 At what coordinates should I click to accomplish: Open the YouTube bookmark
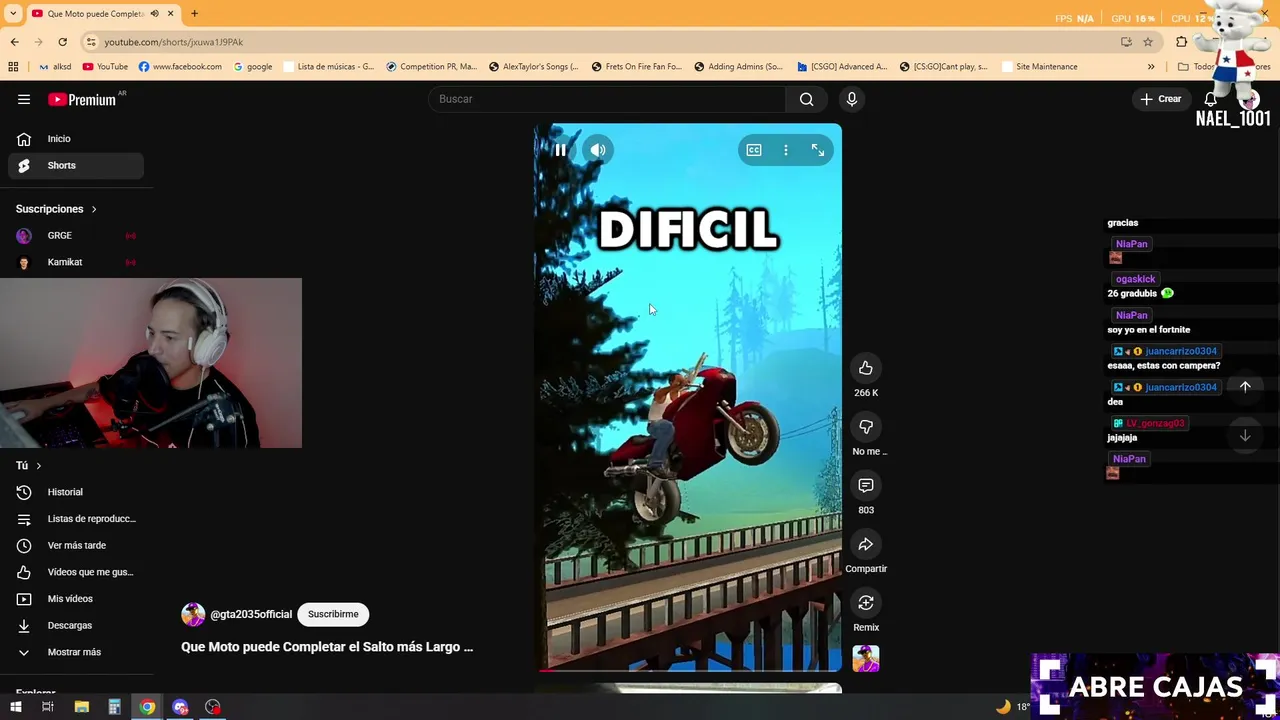[105, 67]
